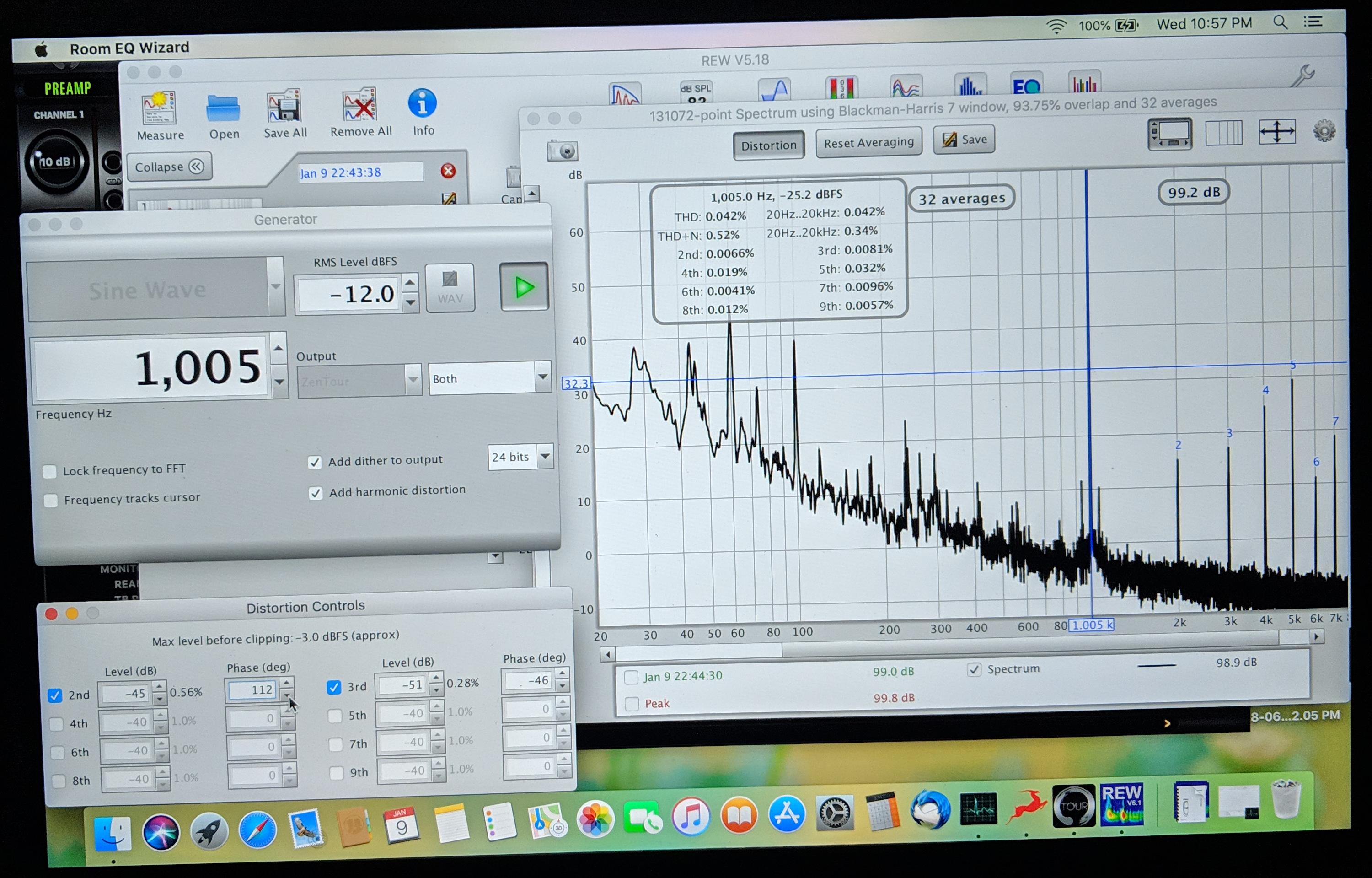Enable the 4th harmonic checkbox
Viewport: 1372px width, 878px height.
click(56, 723)
